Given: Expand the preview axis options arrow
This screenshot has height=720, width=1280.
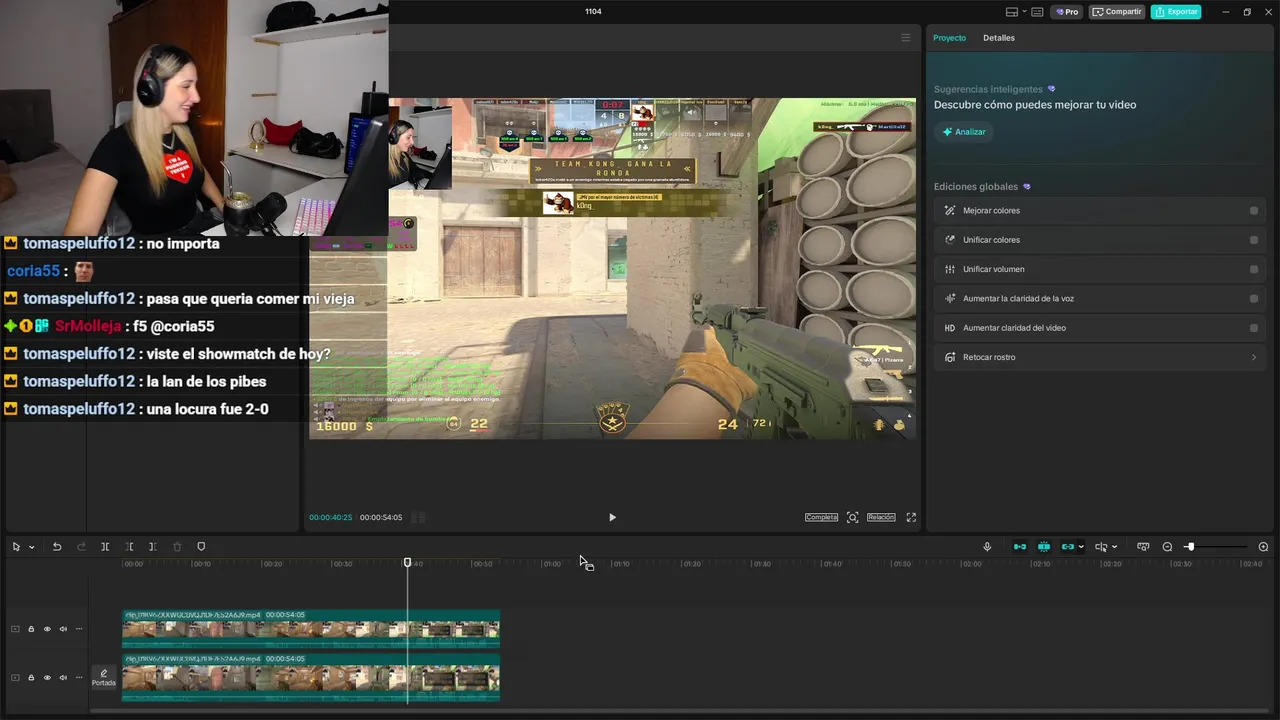Looking at the screenshot, I should [x=1114, y=547].
